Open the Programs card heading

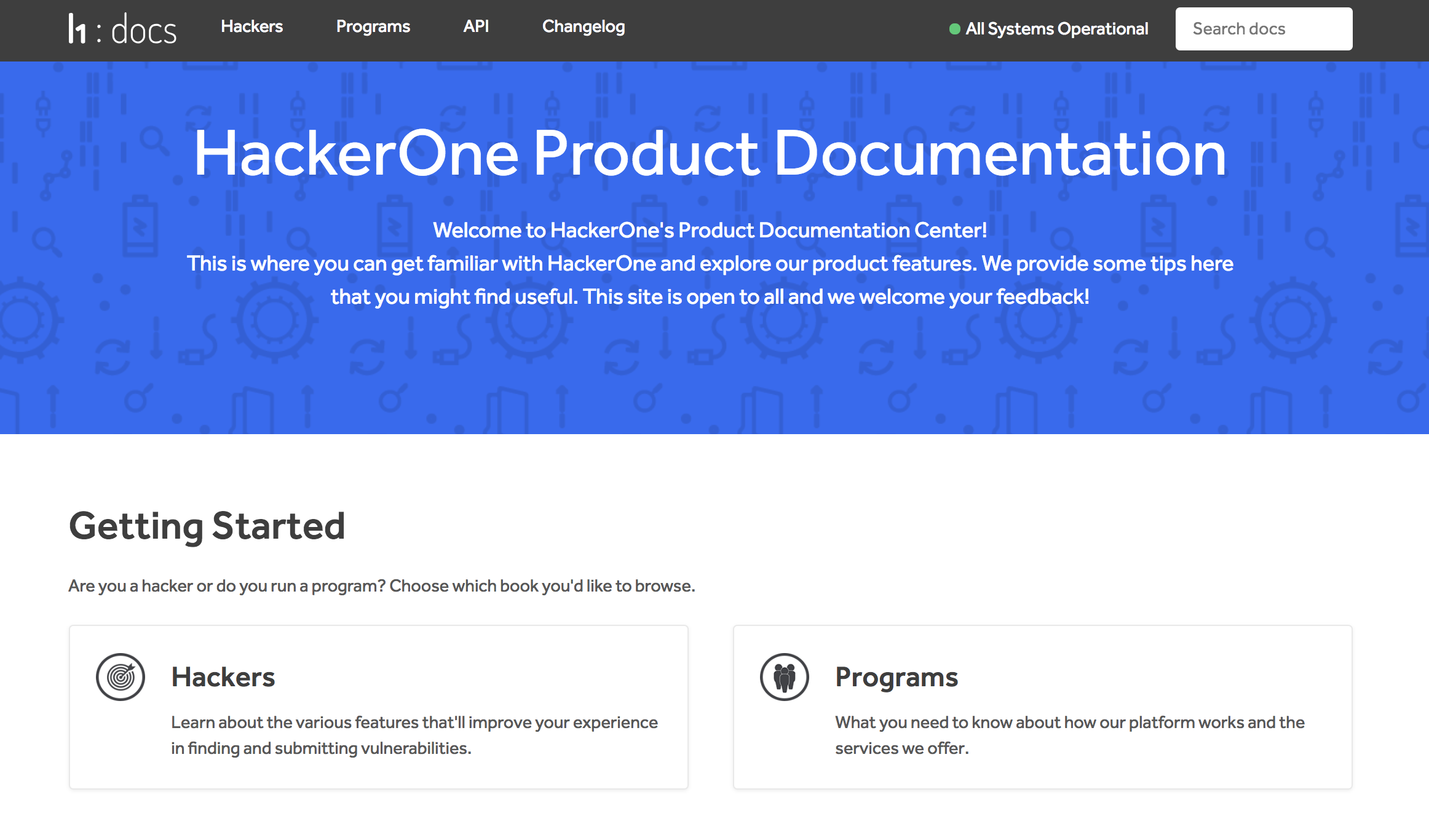coord(896,677)
